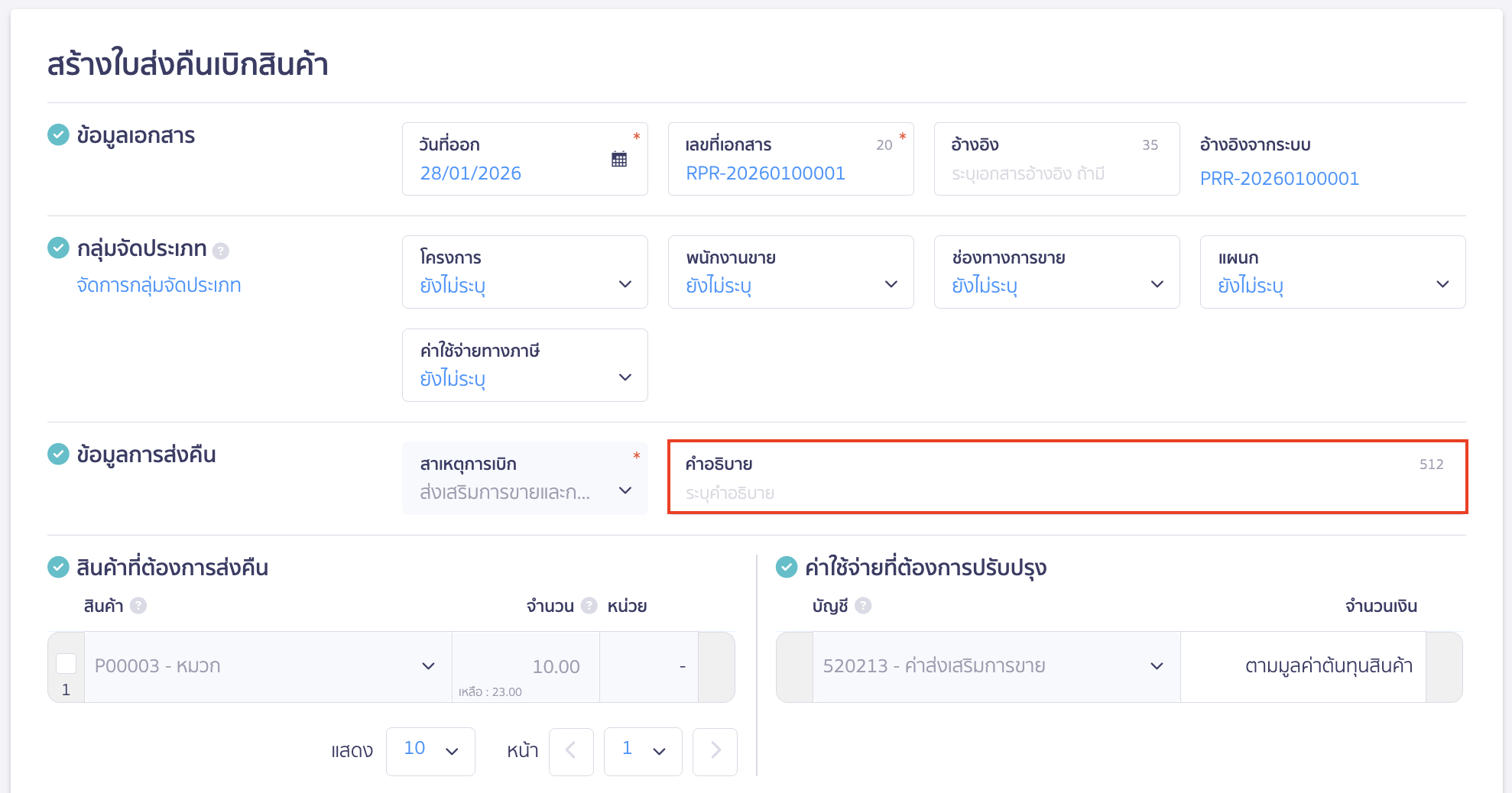Open rows-per-page dropdown showing 10
Image resolution: width=1512 pixels, height=793 pixels.
tap(430, 751)
